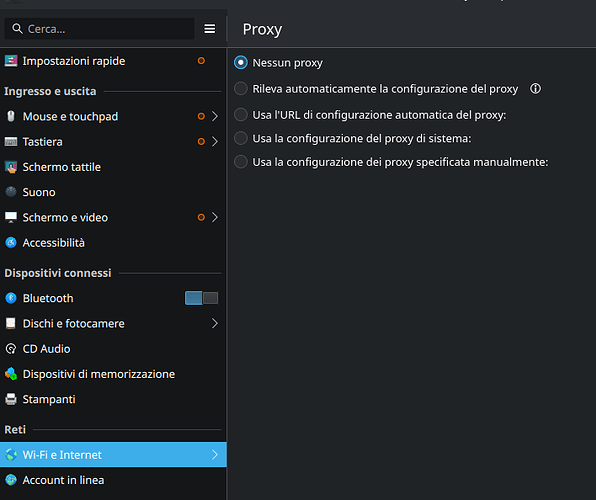
Task: Focus the Cerca search field
Action: pyautogui.click(x=99, y=29)
